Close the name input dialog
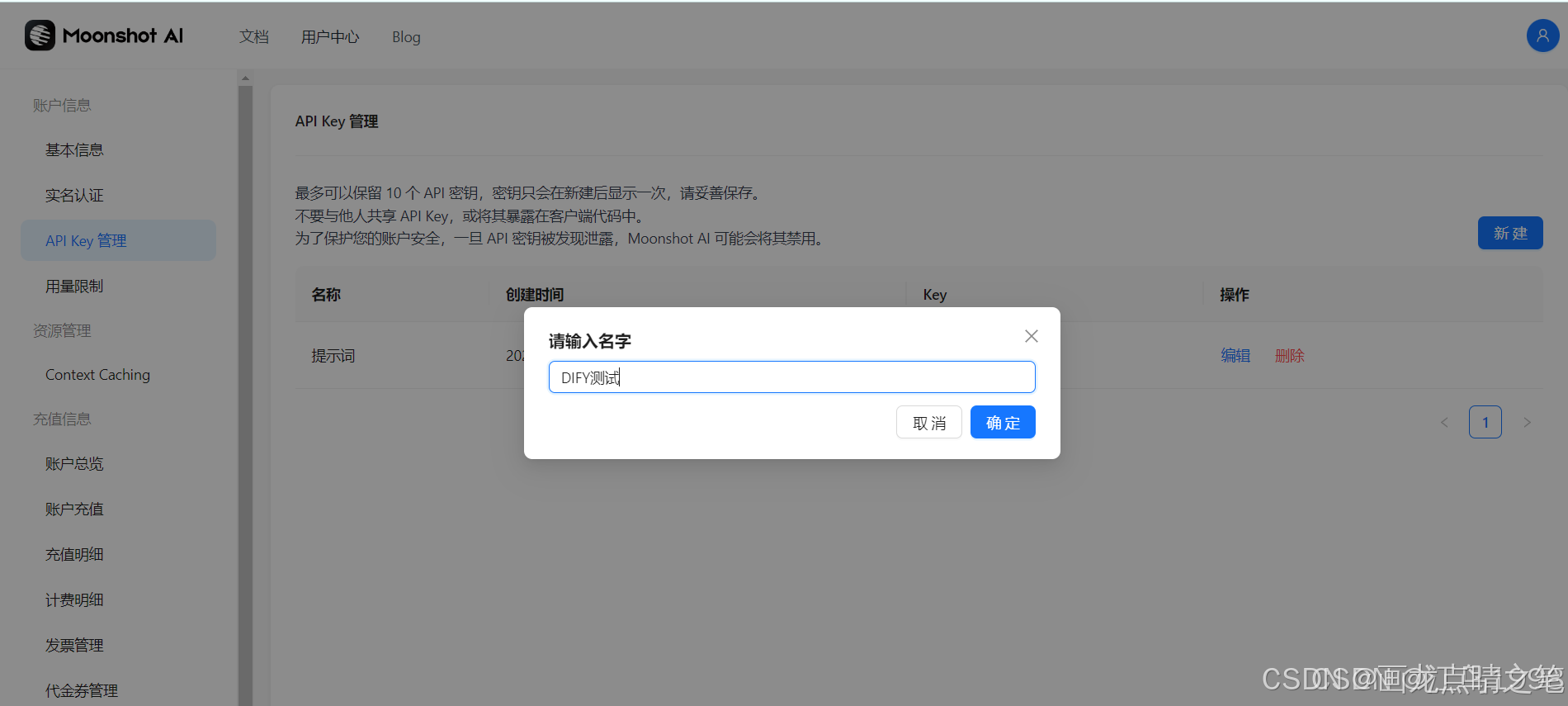 [1032, 336]
